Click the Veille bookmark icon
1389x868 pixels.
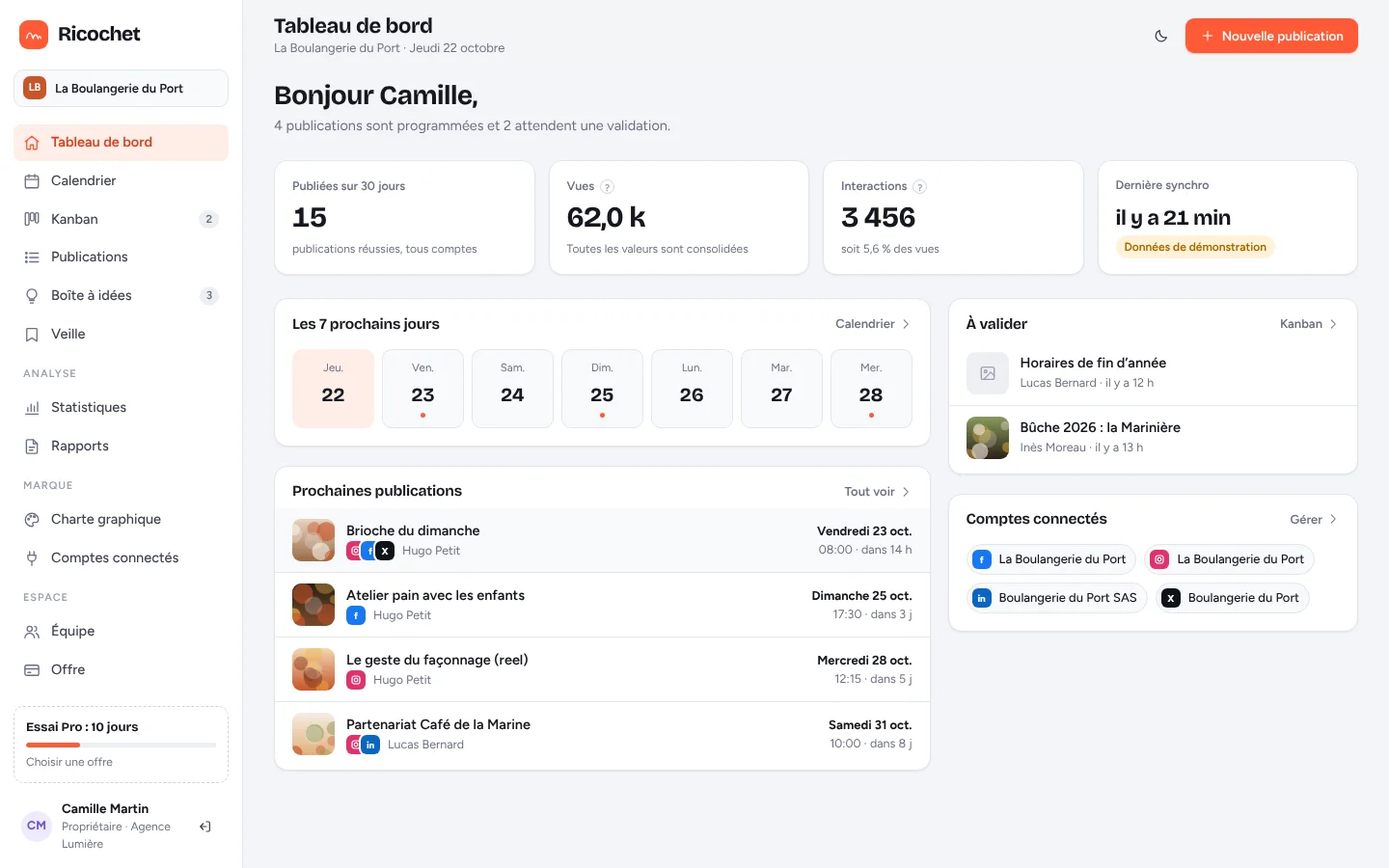pos(32,335)
